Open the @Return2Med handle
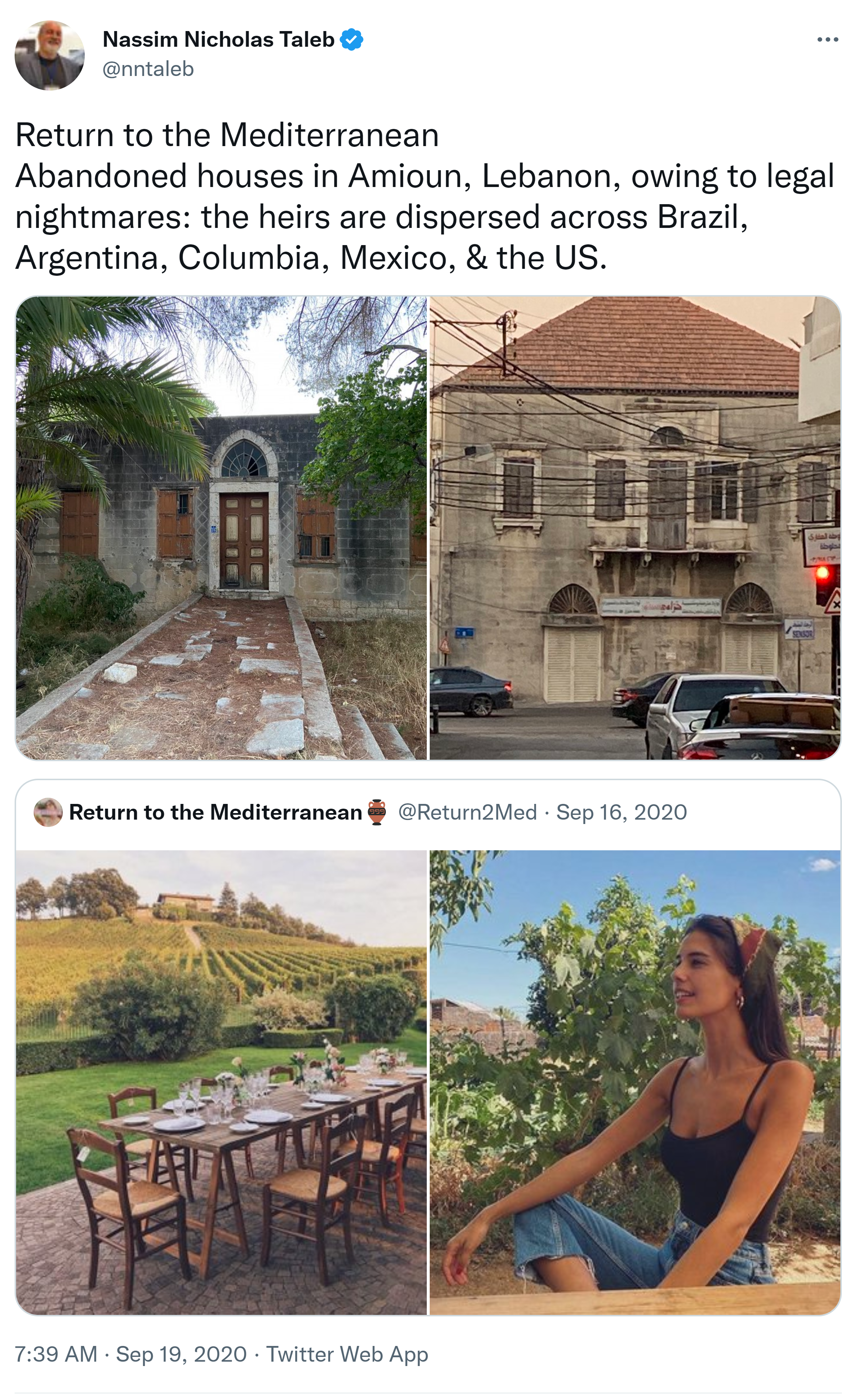Viewport: 851px width, 1400px height. point(467,812)
